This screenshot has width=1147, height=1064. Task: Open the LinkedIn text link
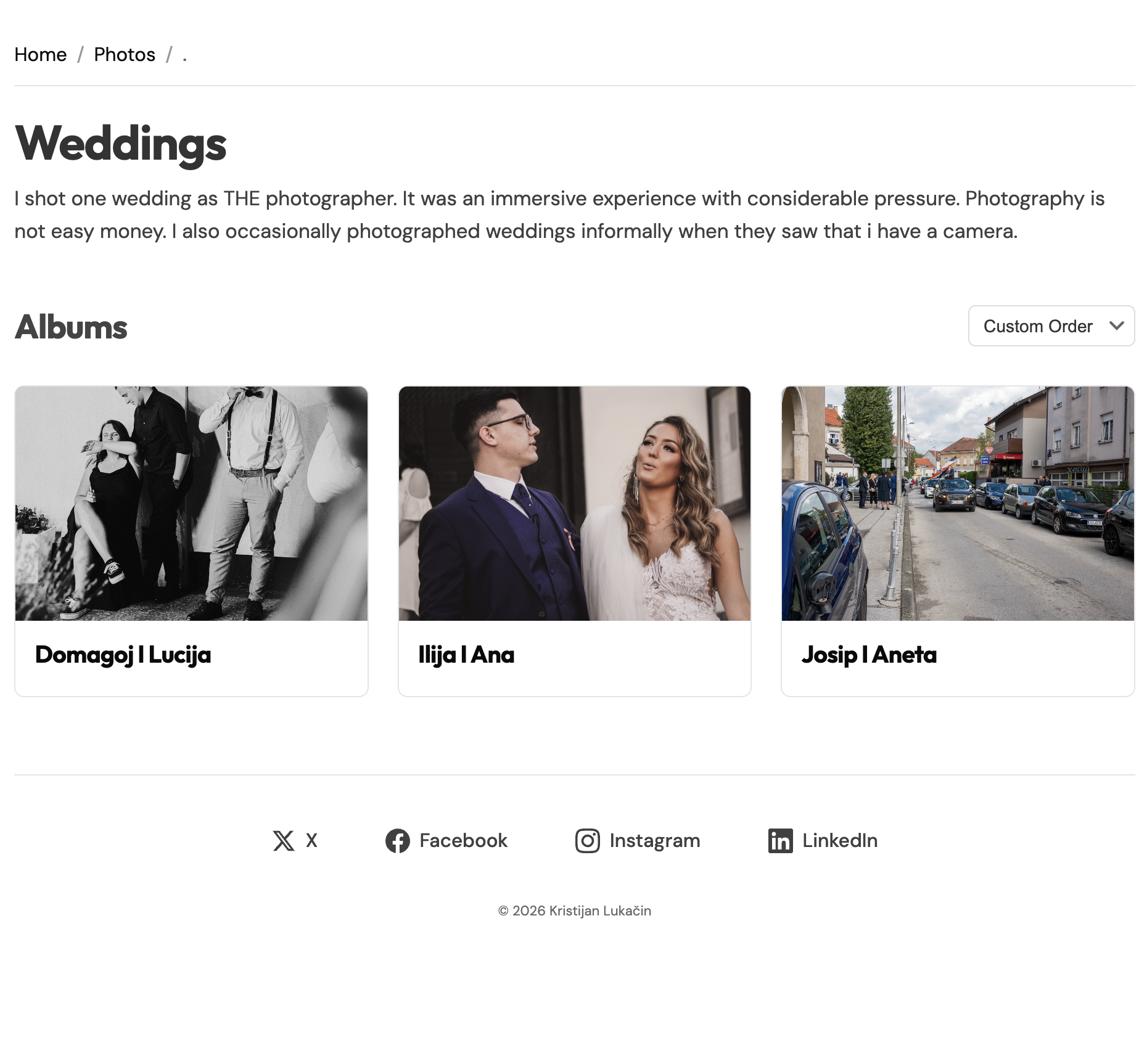coord(840,841)
